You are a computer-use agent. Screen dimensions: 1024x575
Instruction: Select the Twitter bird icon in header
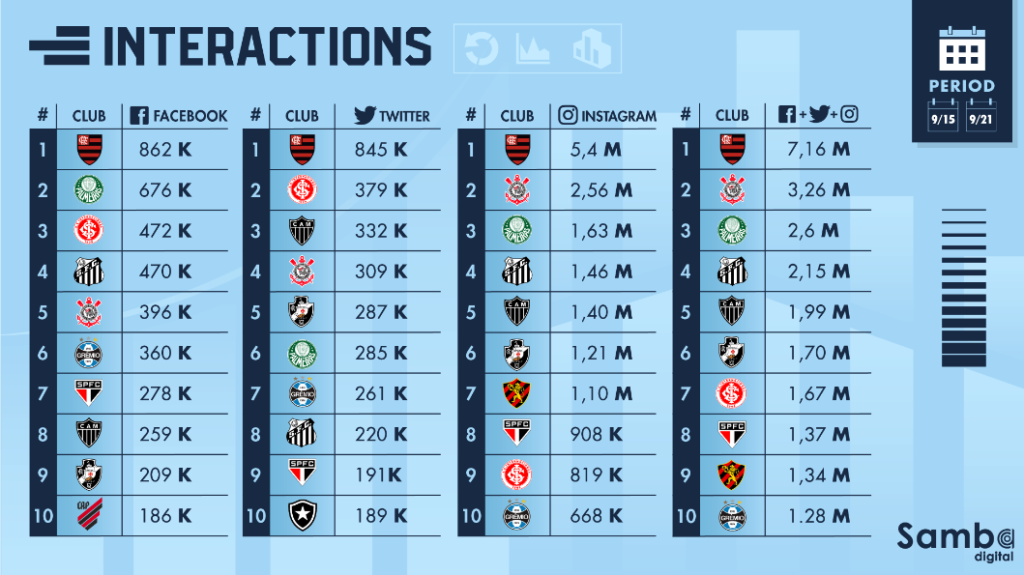pyautogui.click(x=366, y=115)
